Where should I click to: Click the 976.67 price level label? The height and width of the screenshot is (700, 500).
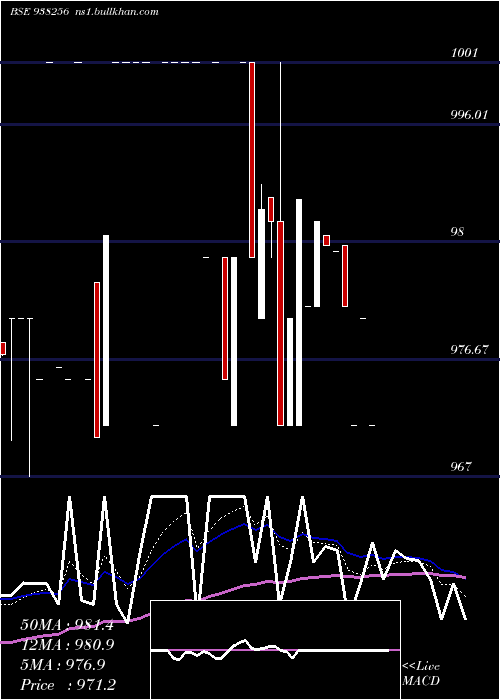coord(469,350)
